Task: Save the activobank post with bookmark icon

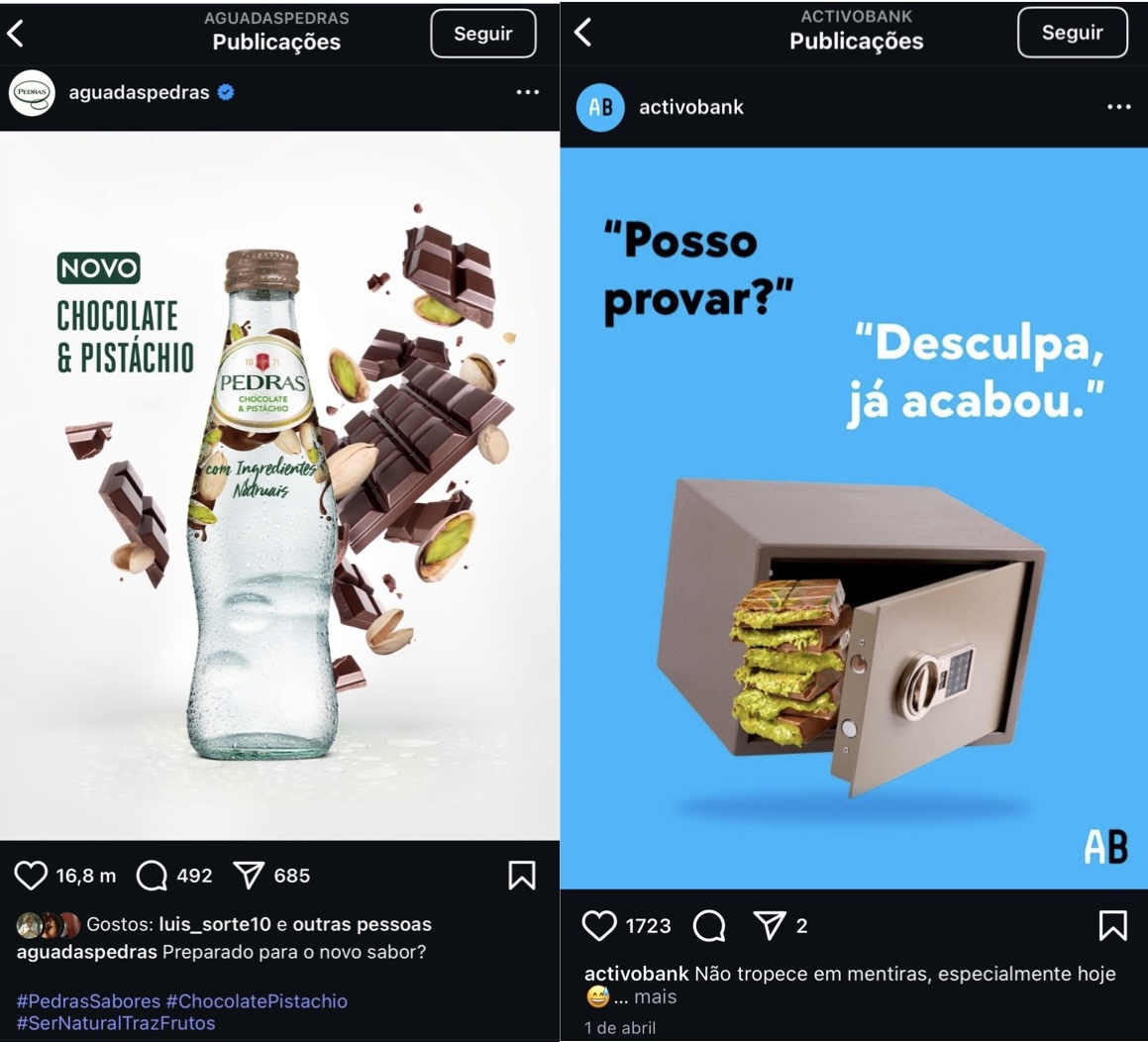Action: (x=1113, y=925)
